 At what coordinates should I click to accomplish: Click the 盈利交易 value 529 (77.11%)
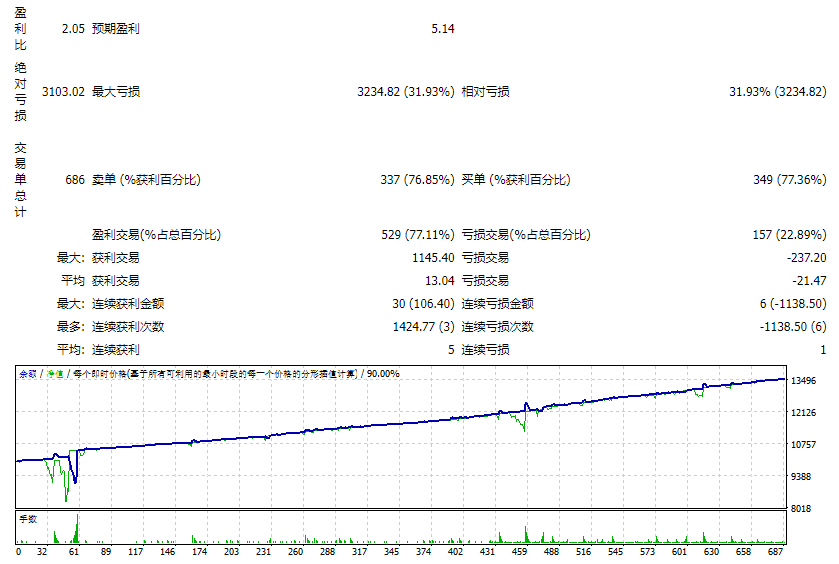pos(417,235)
